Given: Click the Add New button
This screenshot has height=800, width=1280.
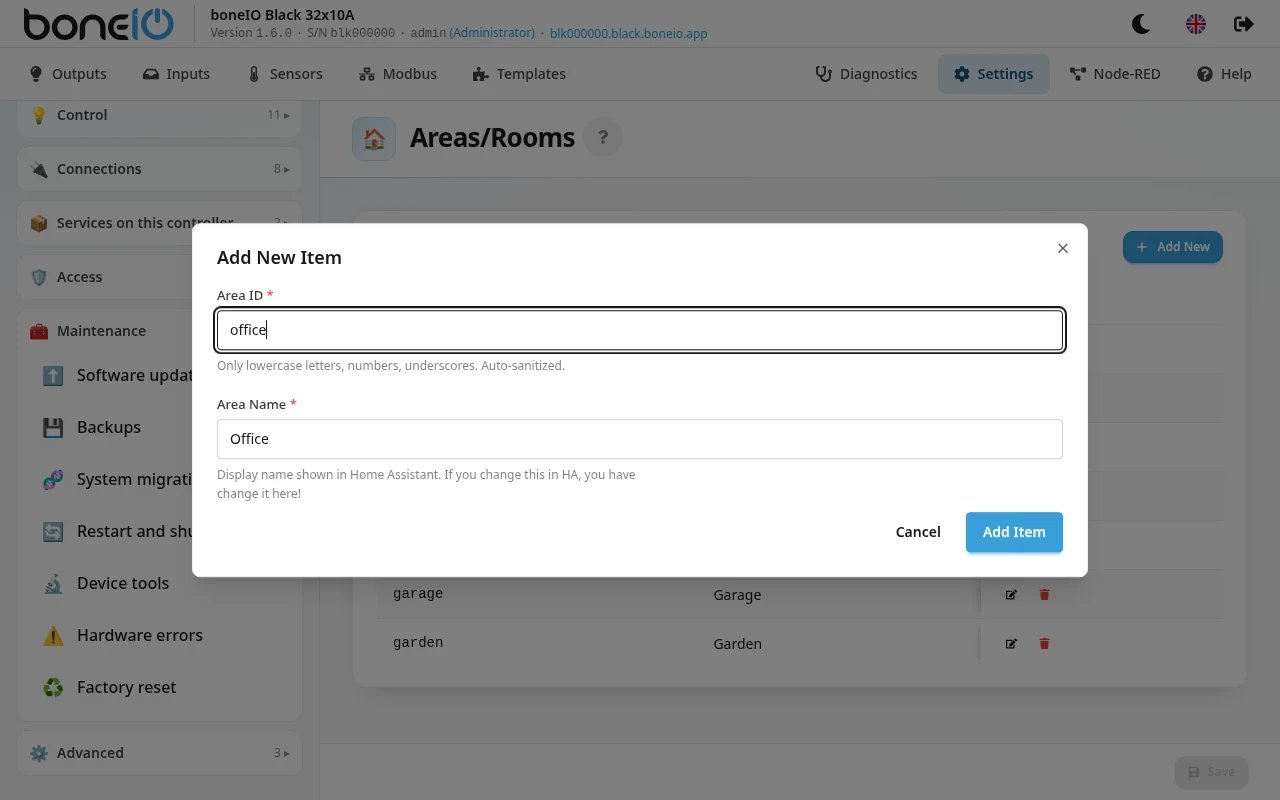Looking at the screenshot, I should tap(1173, 247).
